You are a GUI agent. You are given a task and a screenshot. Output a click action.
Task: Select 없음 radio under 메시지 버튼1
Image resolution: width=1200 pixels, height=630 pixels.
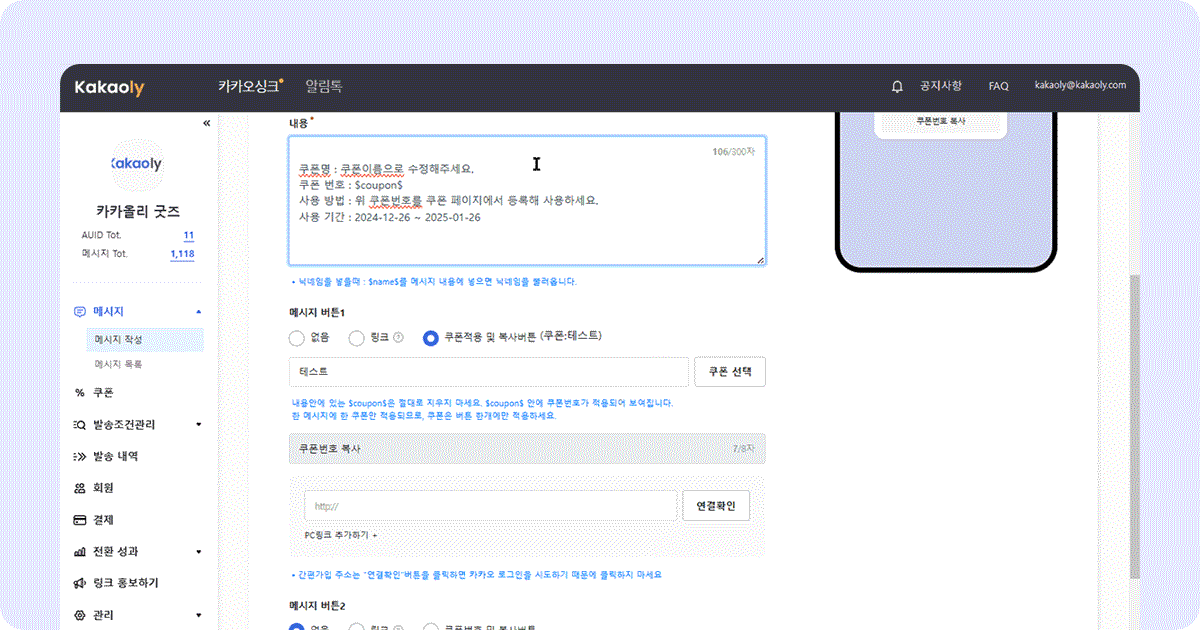(x=296, y=338)
